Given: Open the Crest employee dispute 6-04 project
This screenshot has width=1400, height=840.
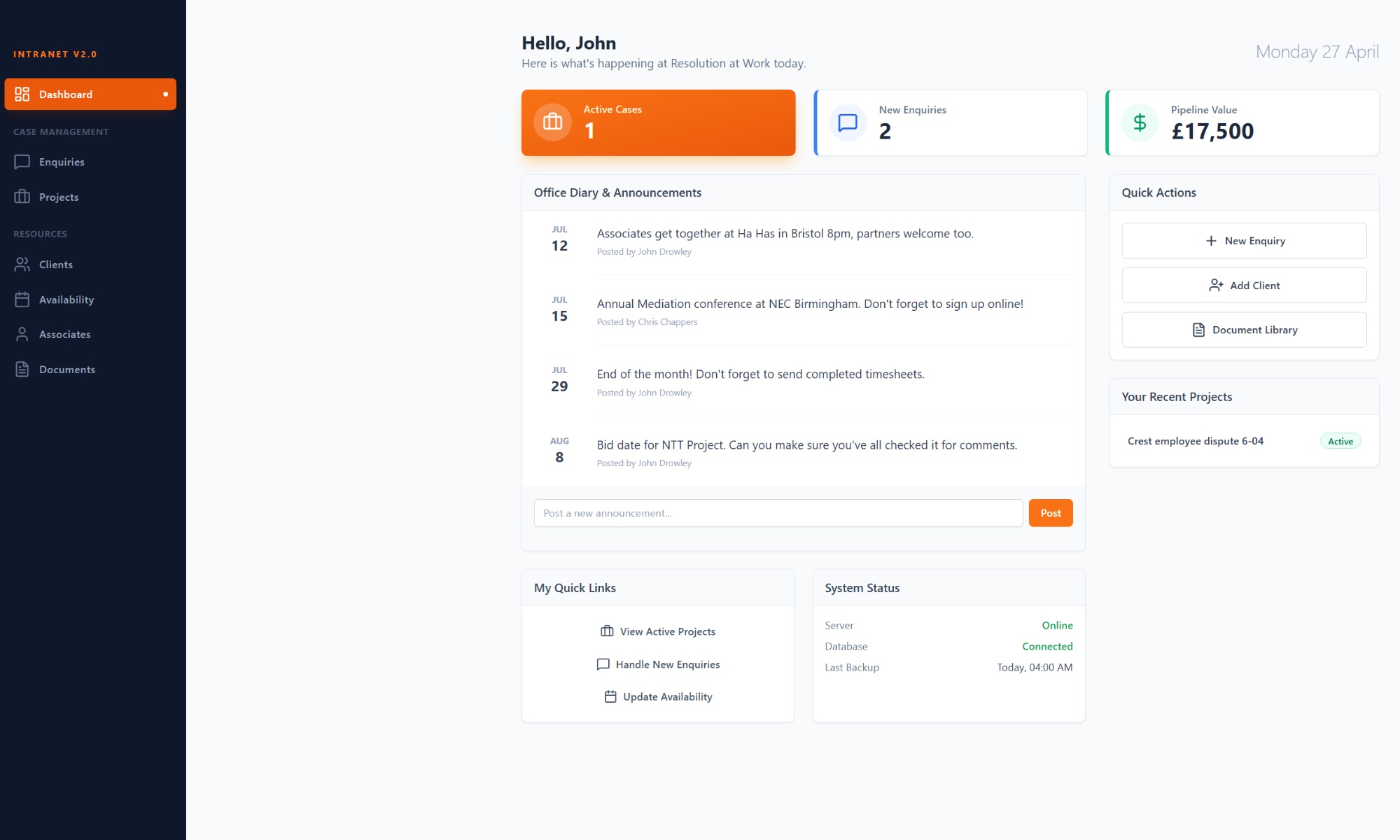Looking at the screenshot, I should tap(1195, 441).
